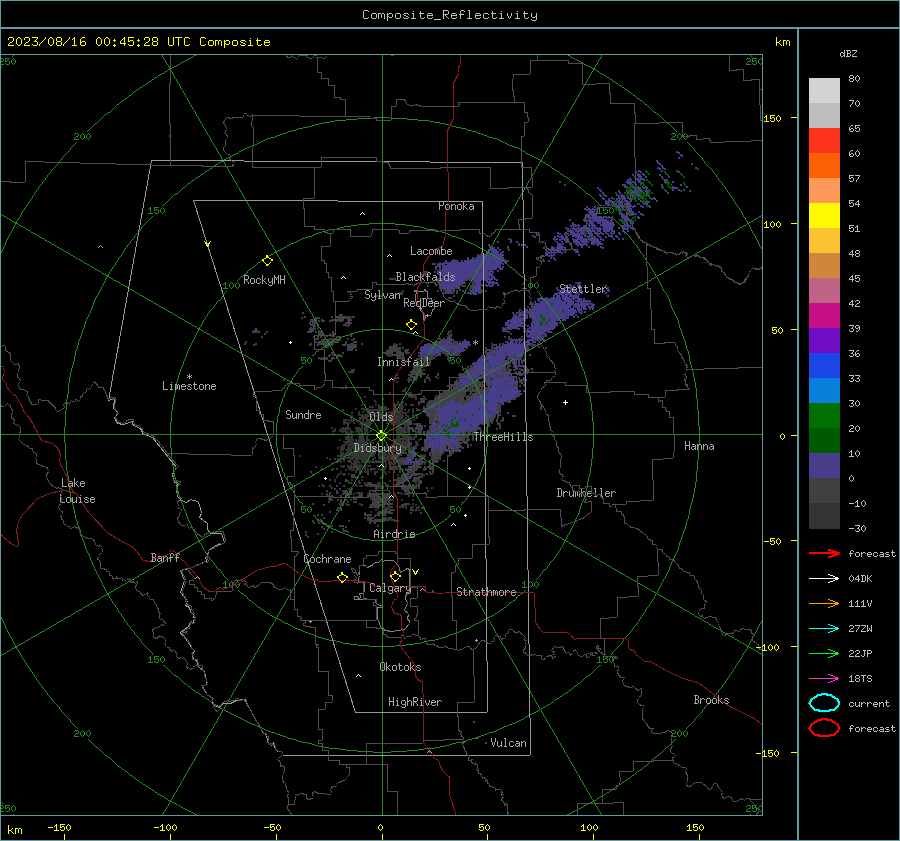This screenshot has height=841, width=900.
Task: Click the magenta 18TS arrow icon
Action: pyautogui.click(x=824, y=679)
